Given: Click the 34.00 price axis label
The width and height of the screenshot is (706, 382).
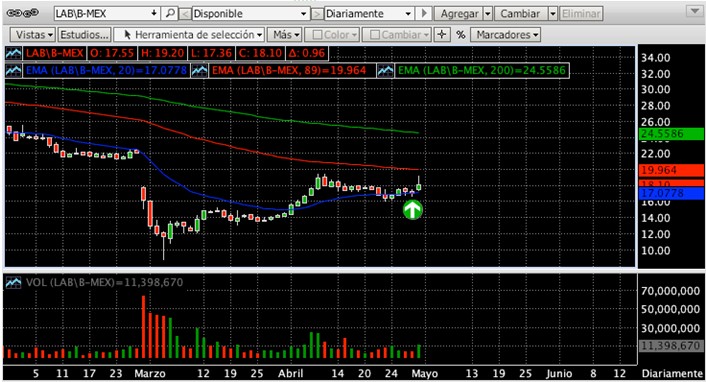Looking at the screenshot, I should point(656,58).
